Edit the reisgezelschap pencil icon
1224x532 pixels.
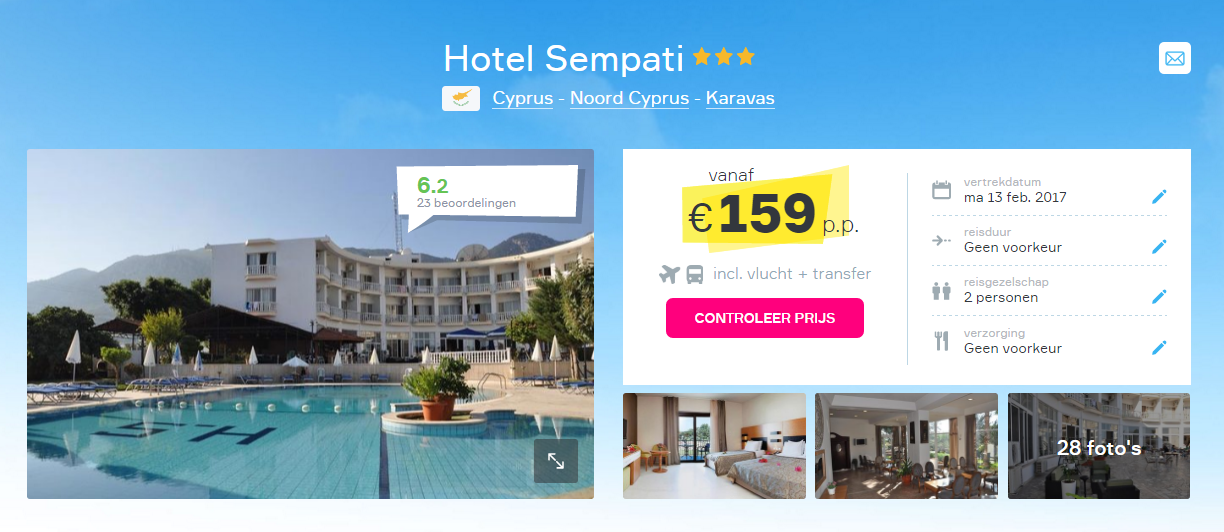1159,296
